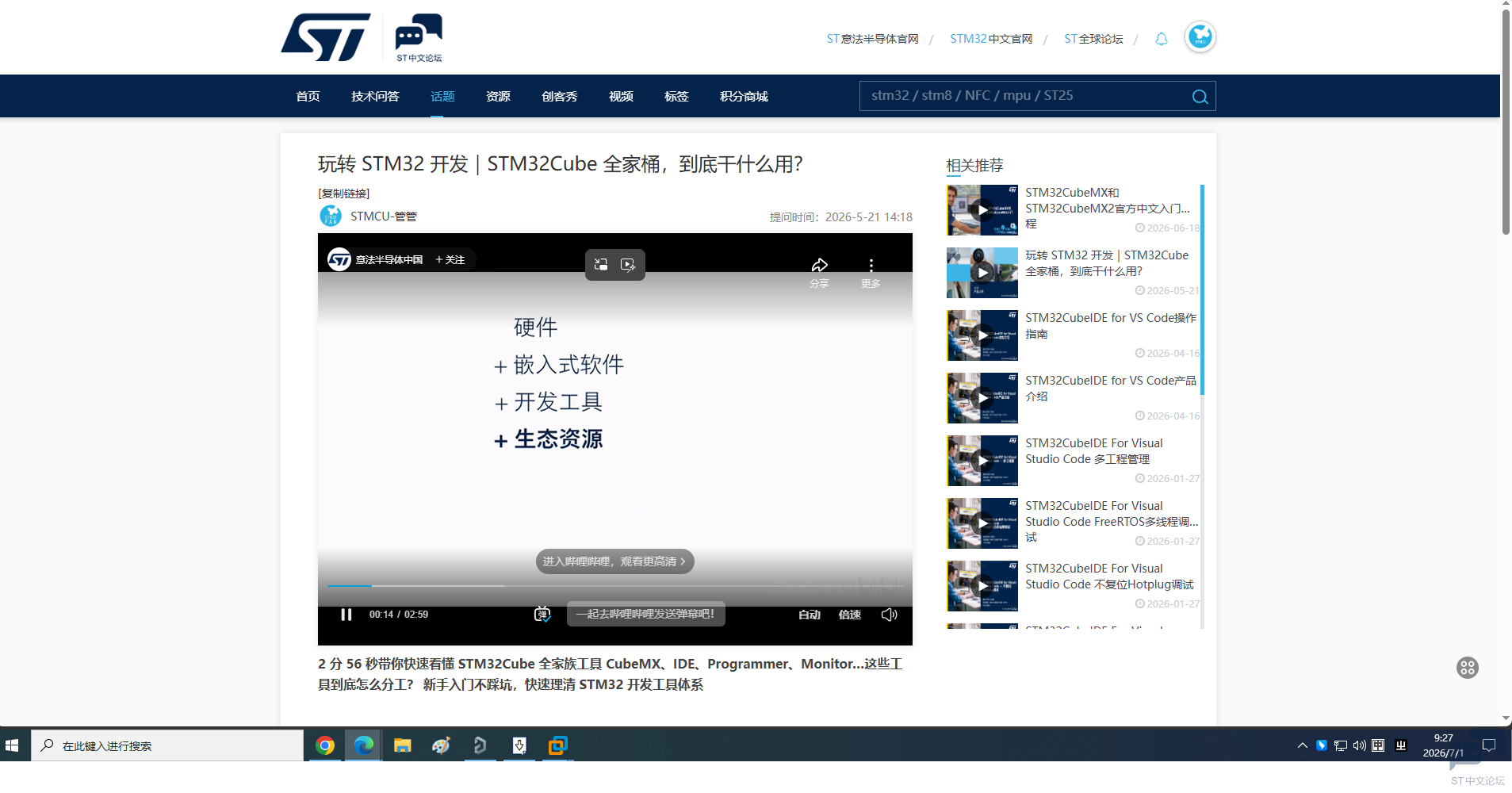Open Studio Code 多工程管理 thumbnail
The height and width of the screenshot is (793, 1512).
coord(982,461)
